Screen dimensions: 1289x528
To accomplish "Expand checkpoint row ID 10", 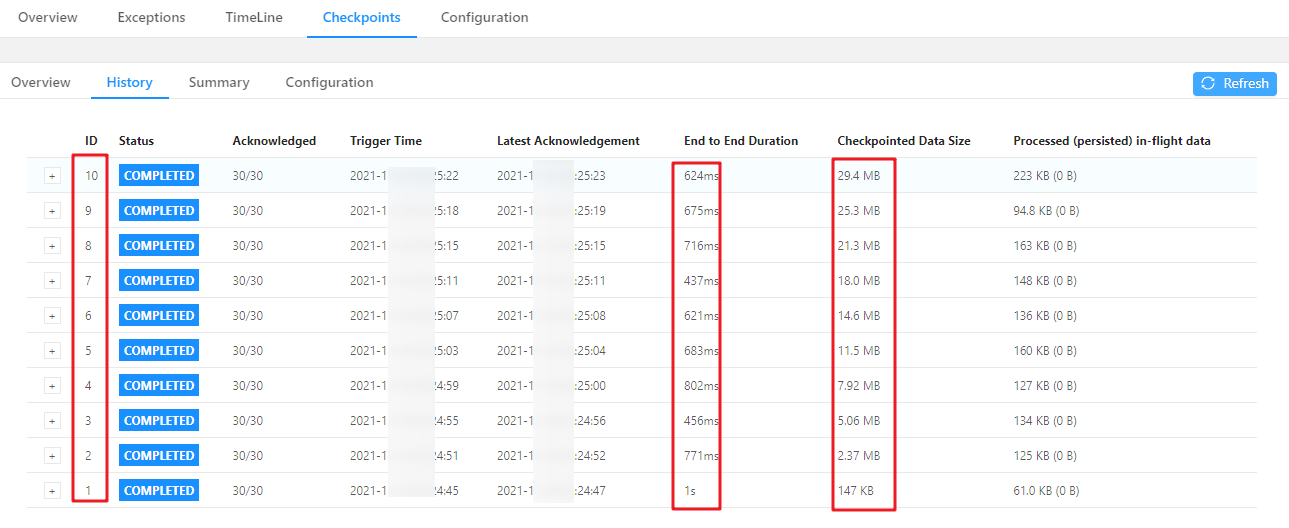I will 52,176.
